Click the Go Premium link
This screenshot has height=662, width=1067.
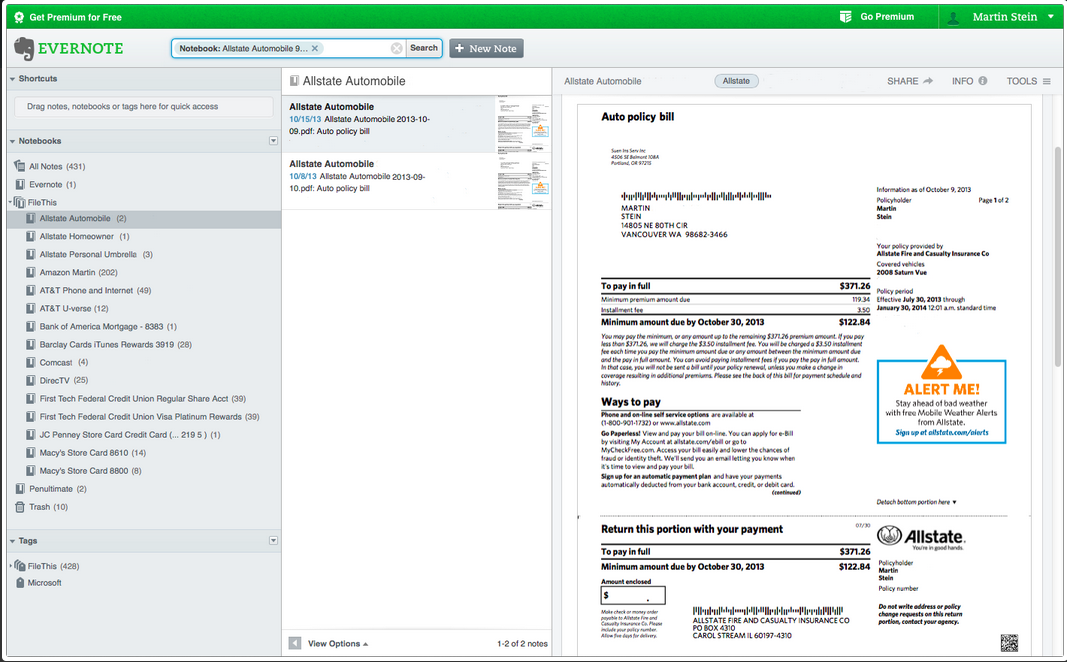887,16
